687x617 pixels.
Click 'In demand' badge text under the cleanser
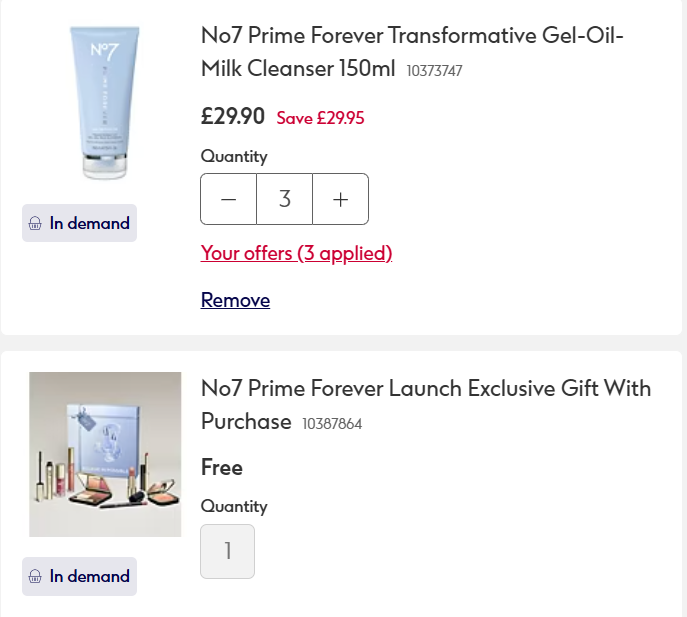(90, 224)
